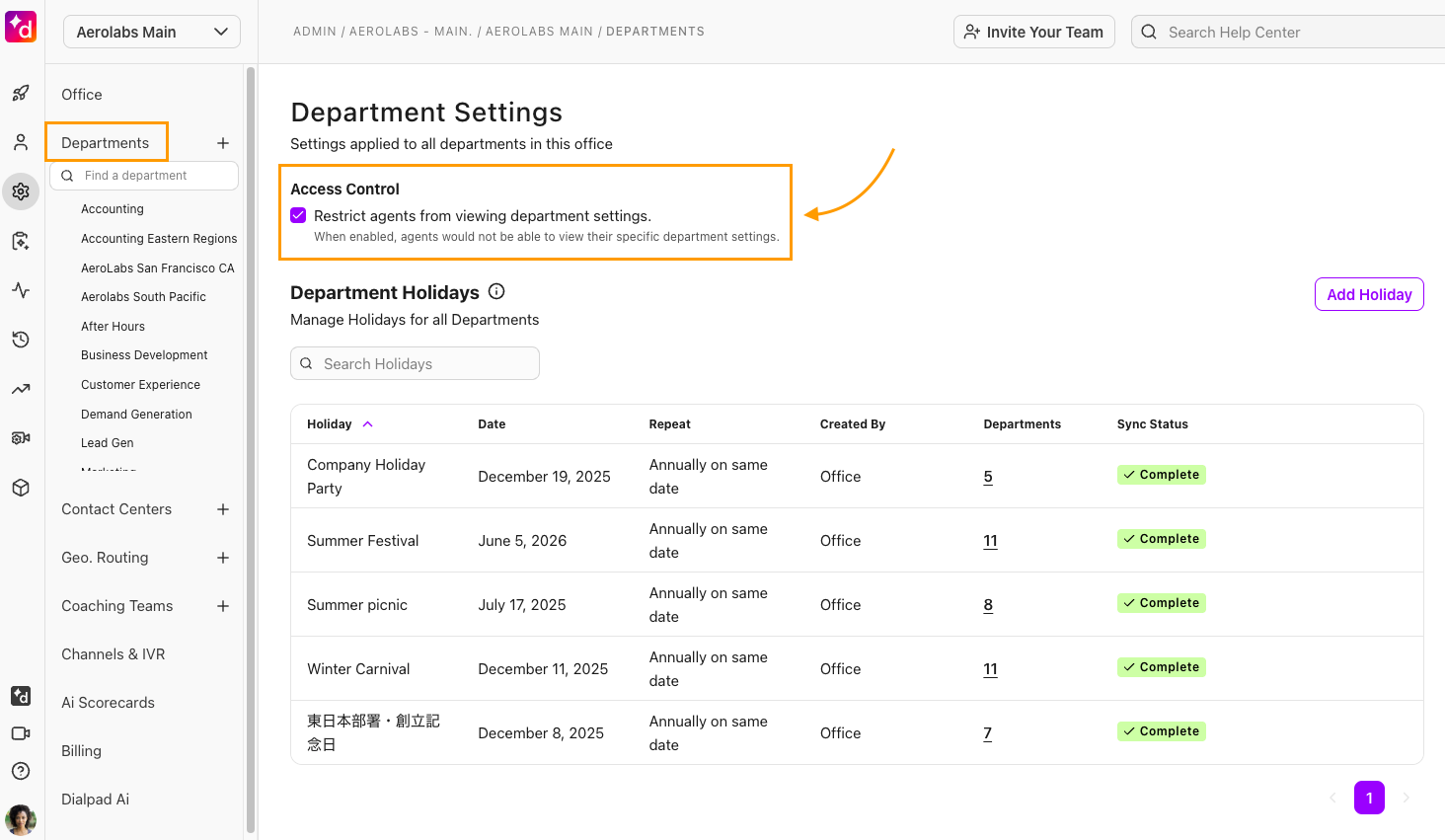This screenshot has width=1445, height=840.
Task: Open the user avatar photo
Action: pos(21,819)
